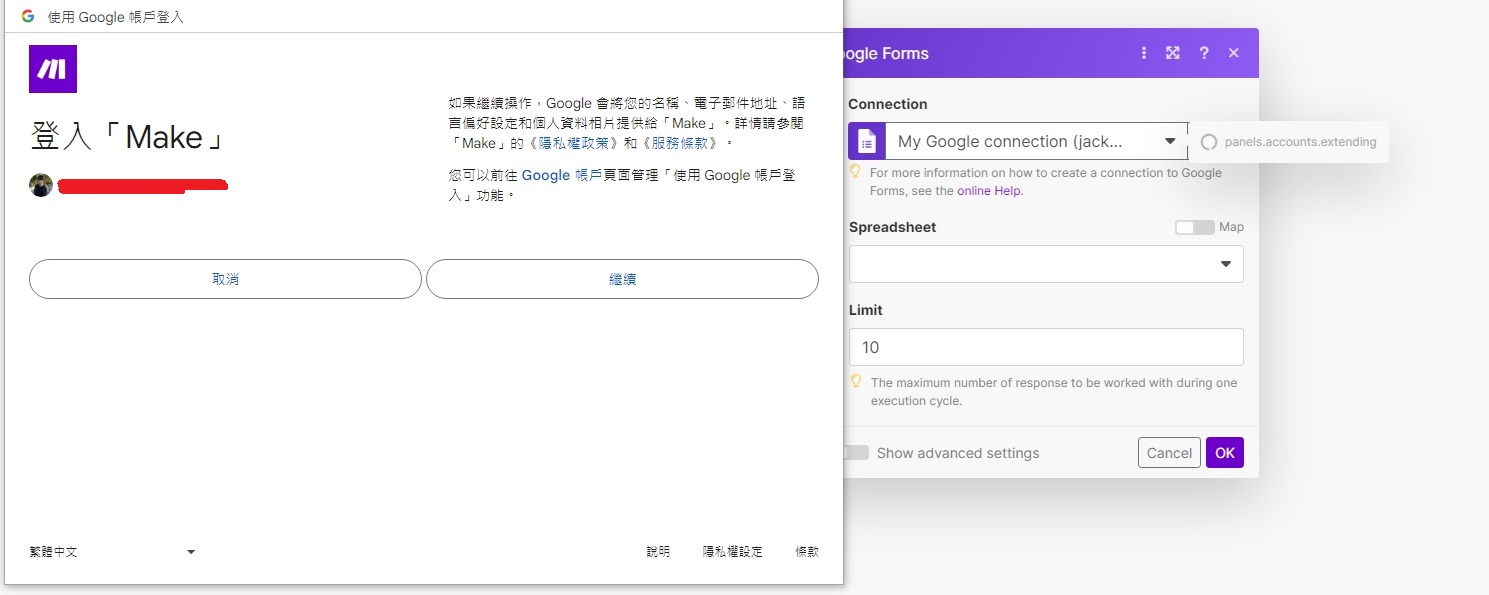Image resolution: width=1489 pixels, height=595 pixels.
Task: Click the 取消 cancel button
Action: [x=224, y=279]
